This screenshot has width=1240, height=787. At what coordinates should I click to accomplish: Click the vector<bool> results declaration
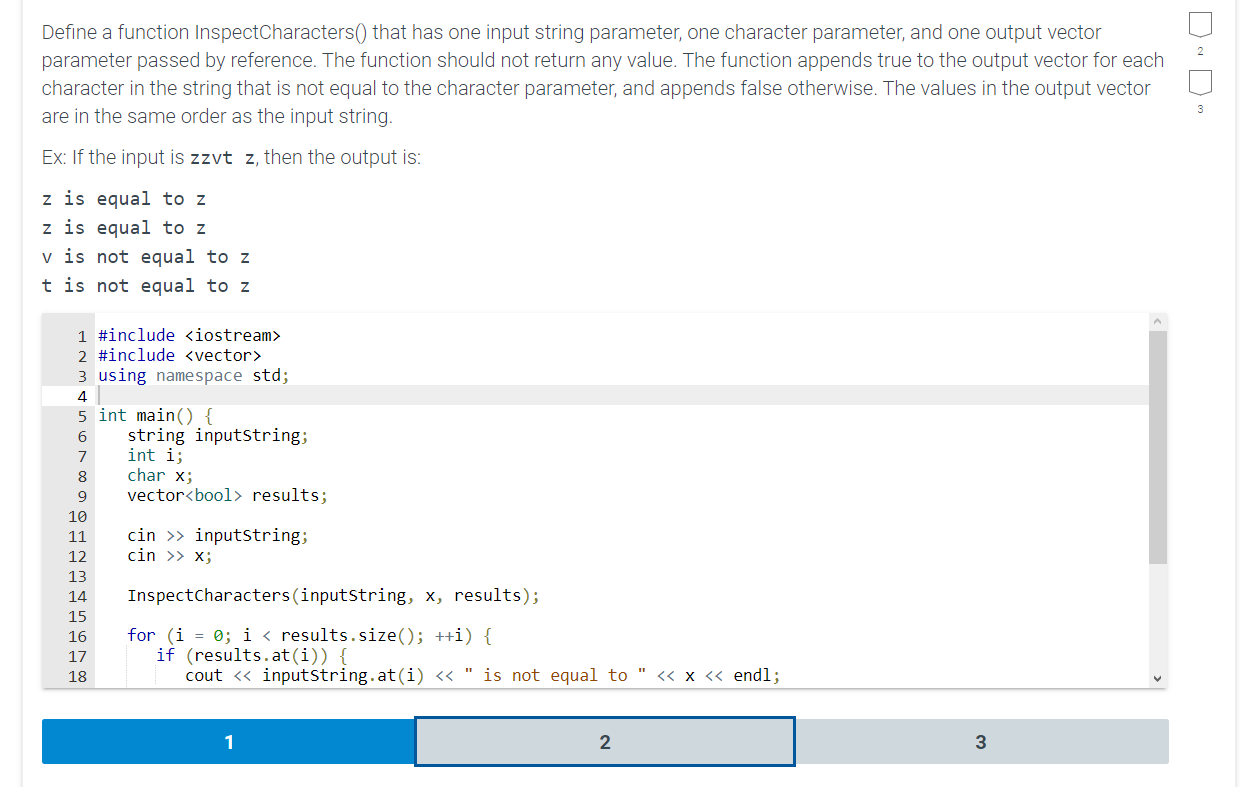pyautogui.click(x=225, y=495)
